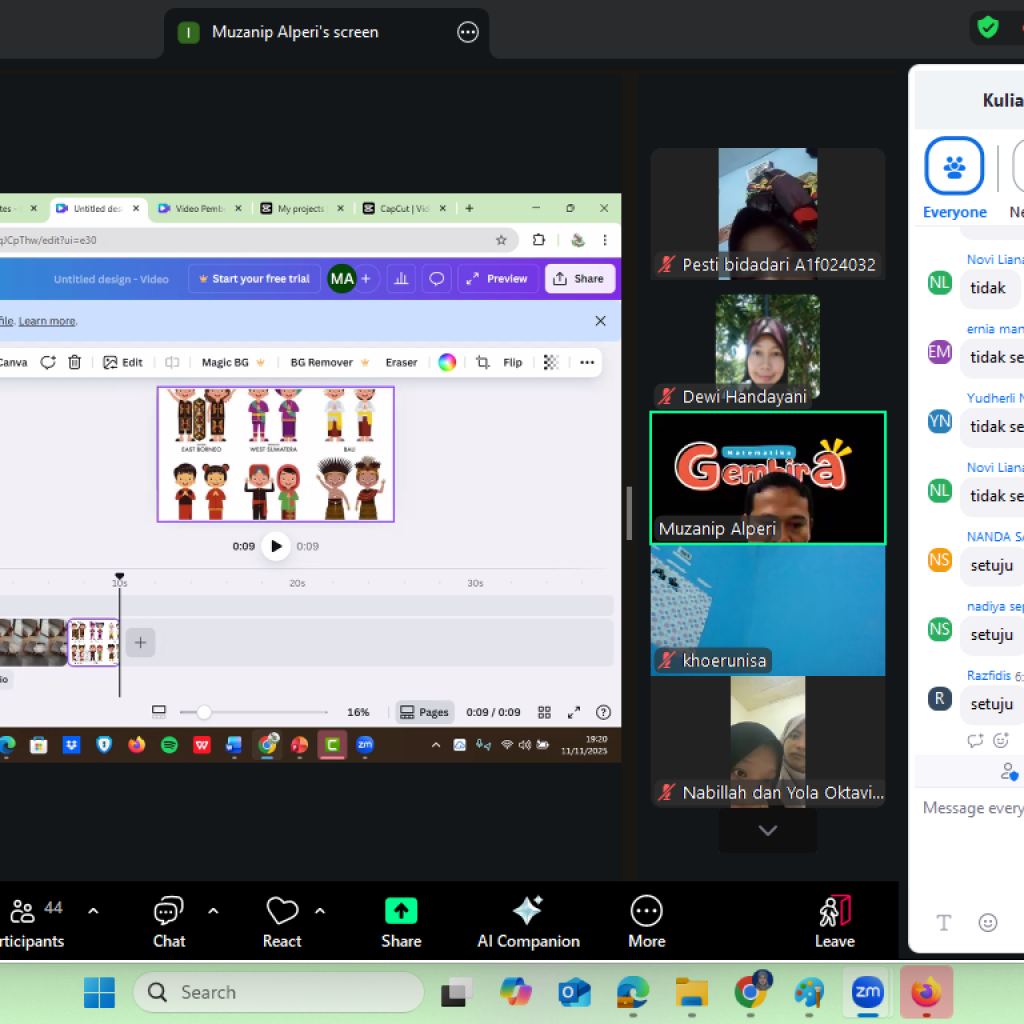Open the More options ellipsis in toolbar
Screen dimensions: 1024x1024
pos(646,911)
